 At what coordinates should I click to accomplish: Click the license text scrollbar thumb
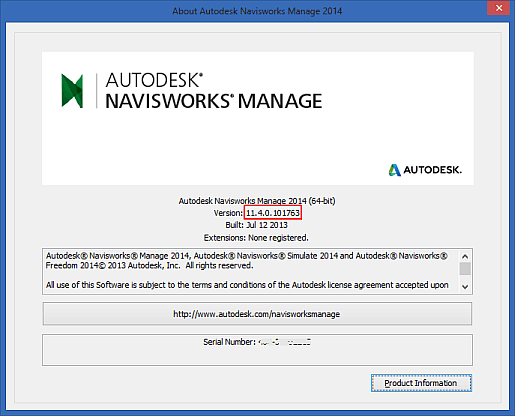coord(465,269)
